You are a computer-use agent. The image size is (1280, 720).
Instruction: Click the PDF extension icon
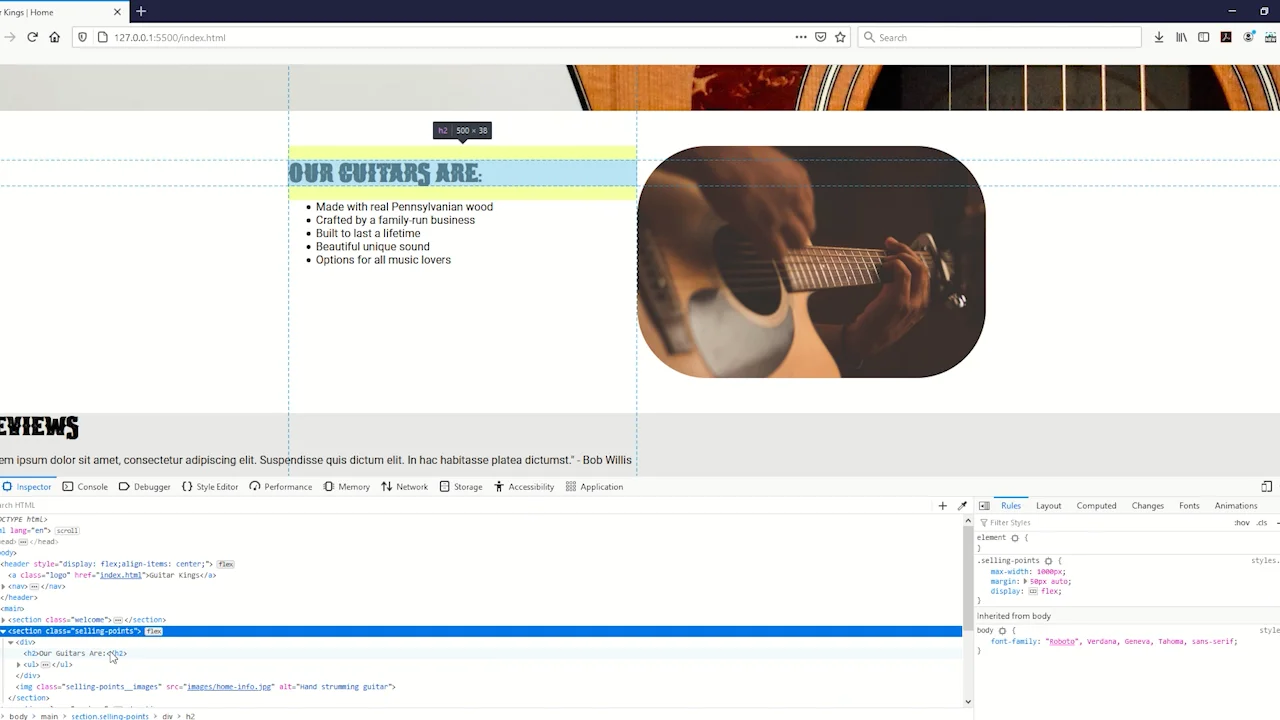[1226, 37]
